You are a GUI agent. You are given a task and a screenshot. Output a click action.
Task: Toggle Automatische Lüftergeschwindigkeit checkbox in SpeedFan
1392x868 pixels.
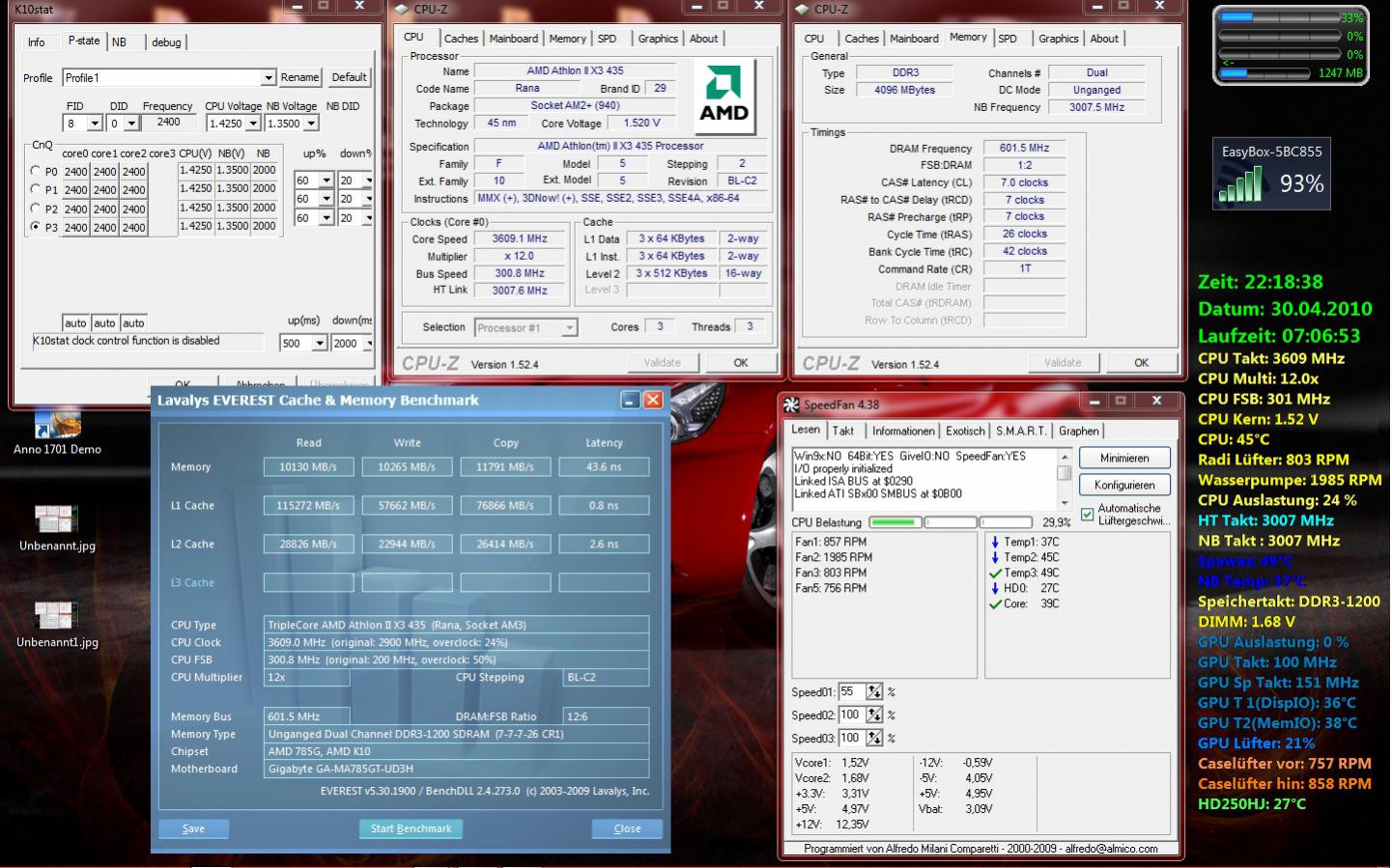pyautogui.click(x=1087, y=514)
